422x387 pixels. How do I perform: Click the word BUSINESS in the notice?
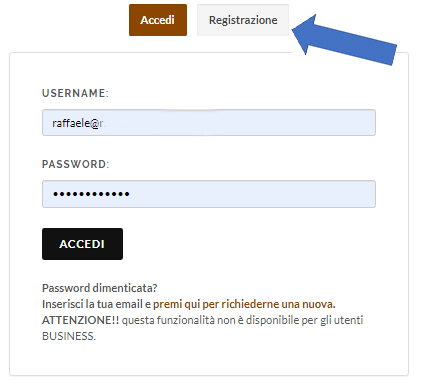[x=69, y=336]
